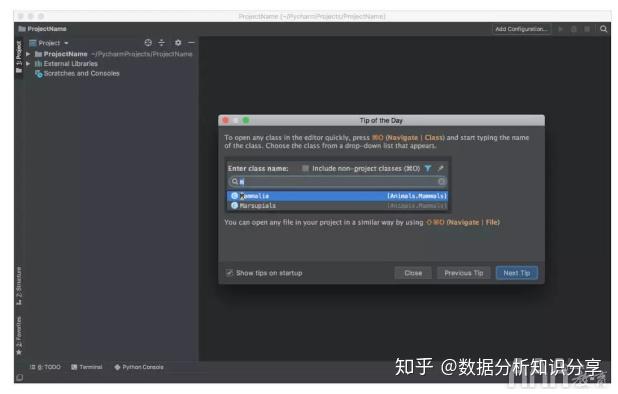Click the Debug icon in toolbar
Image resolution: width=618 pixels, height=394 pixels.
(x=573, y=29)
